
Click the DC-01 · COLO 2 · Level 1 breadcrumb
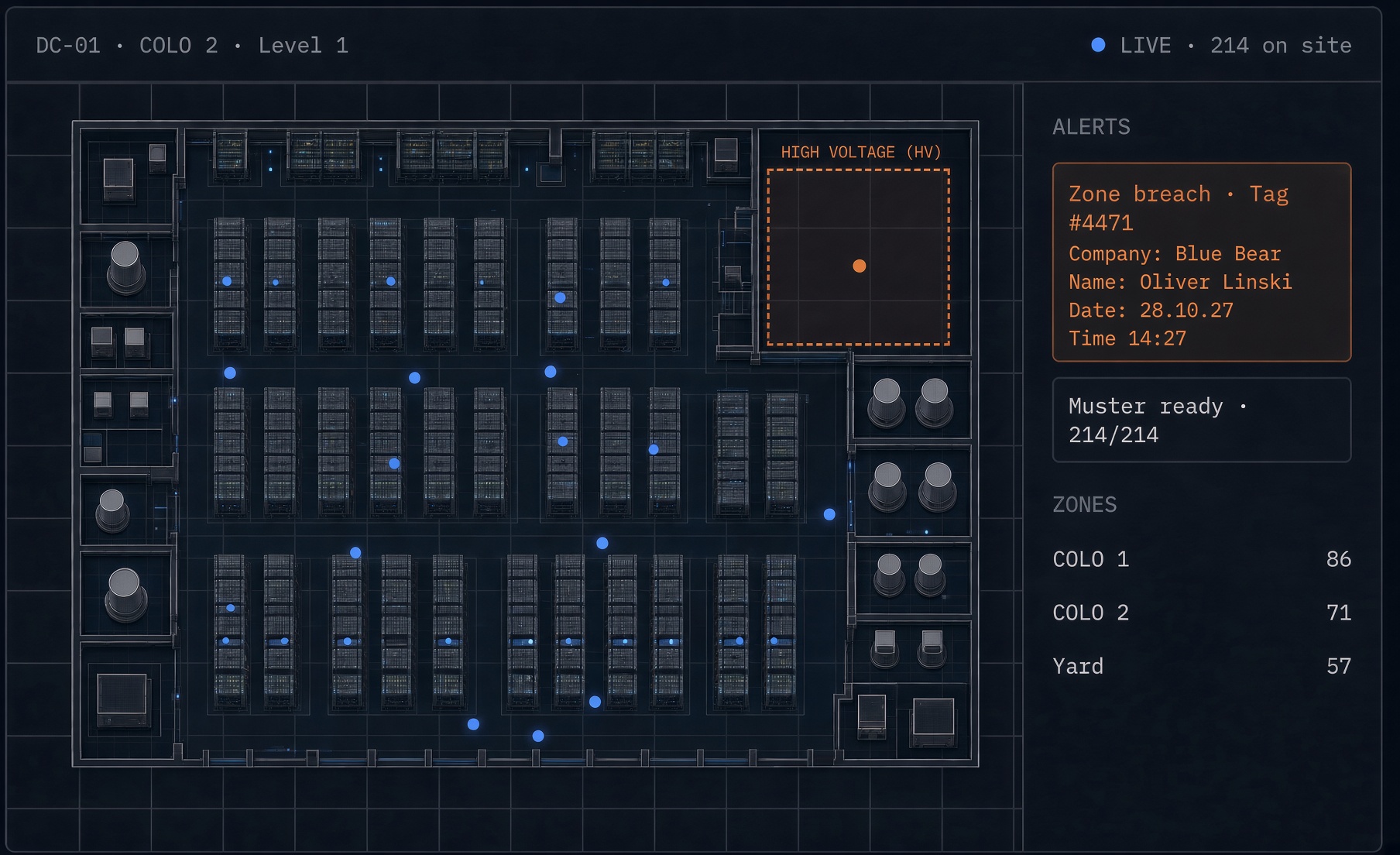point(192,45)
